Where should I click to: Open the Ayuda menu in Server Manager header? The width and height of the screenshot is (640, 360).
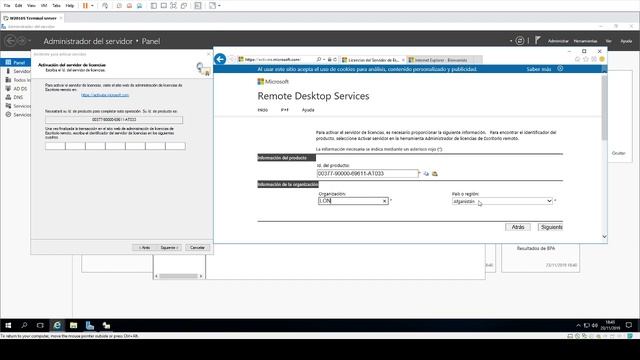click(x=626, y=41)
